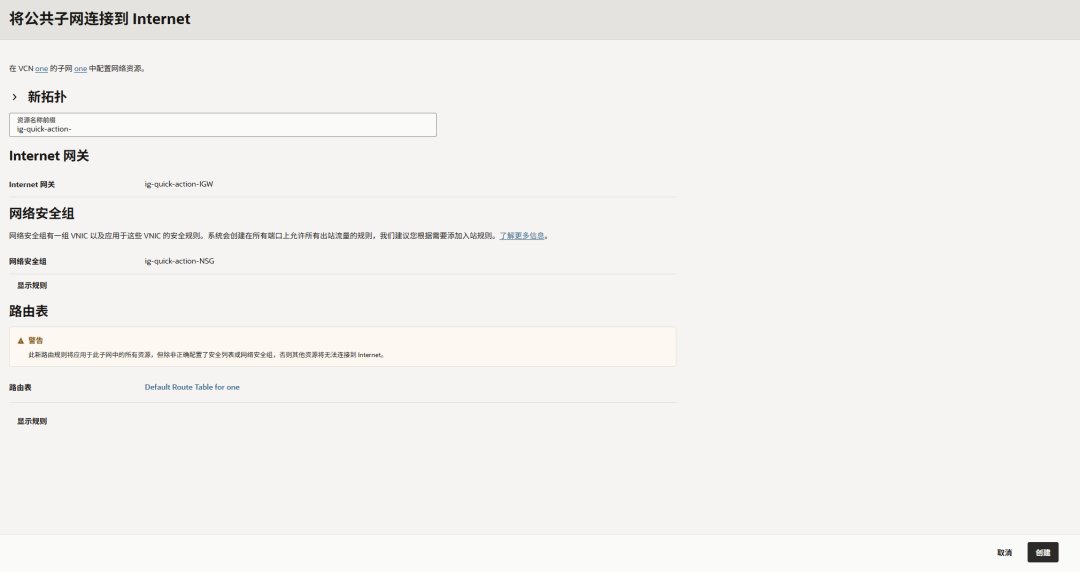Click the 网络安全组 section heading
The image size is (1080, 572).
41,214
